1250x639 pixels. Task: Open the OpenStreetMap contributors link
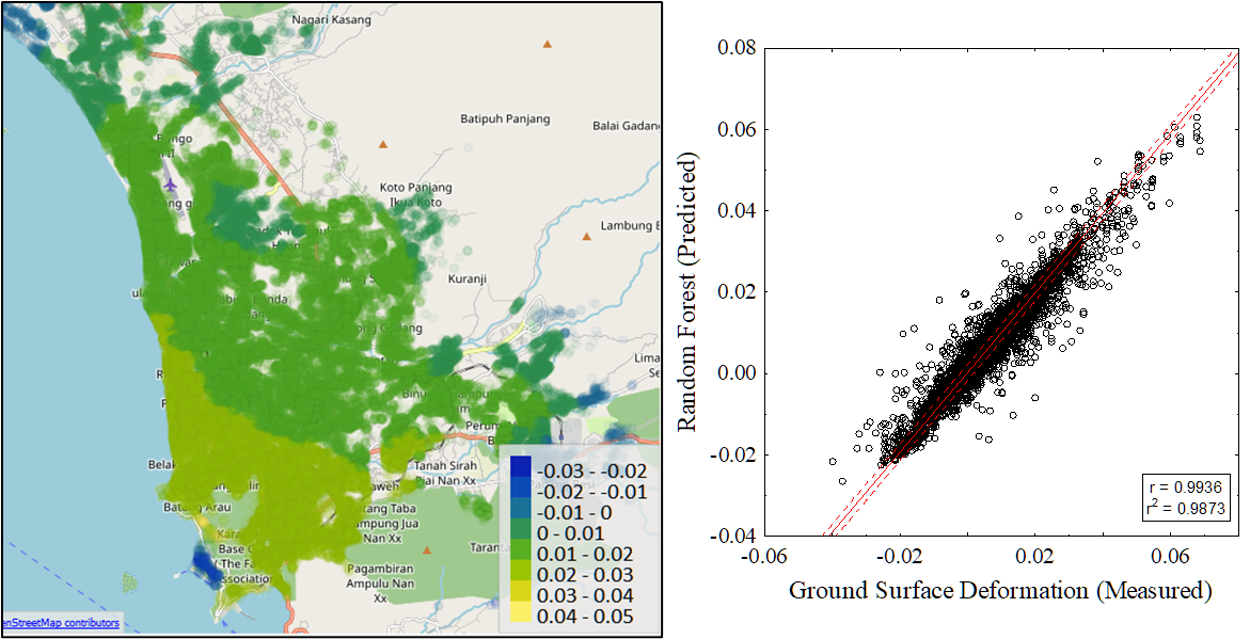click(x=60, y=623)
